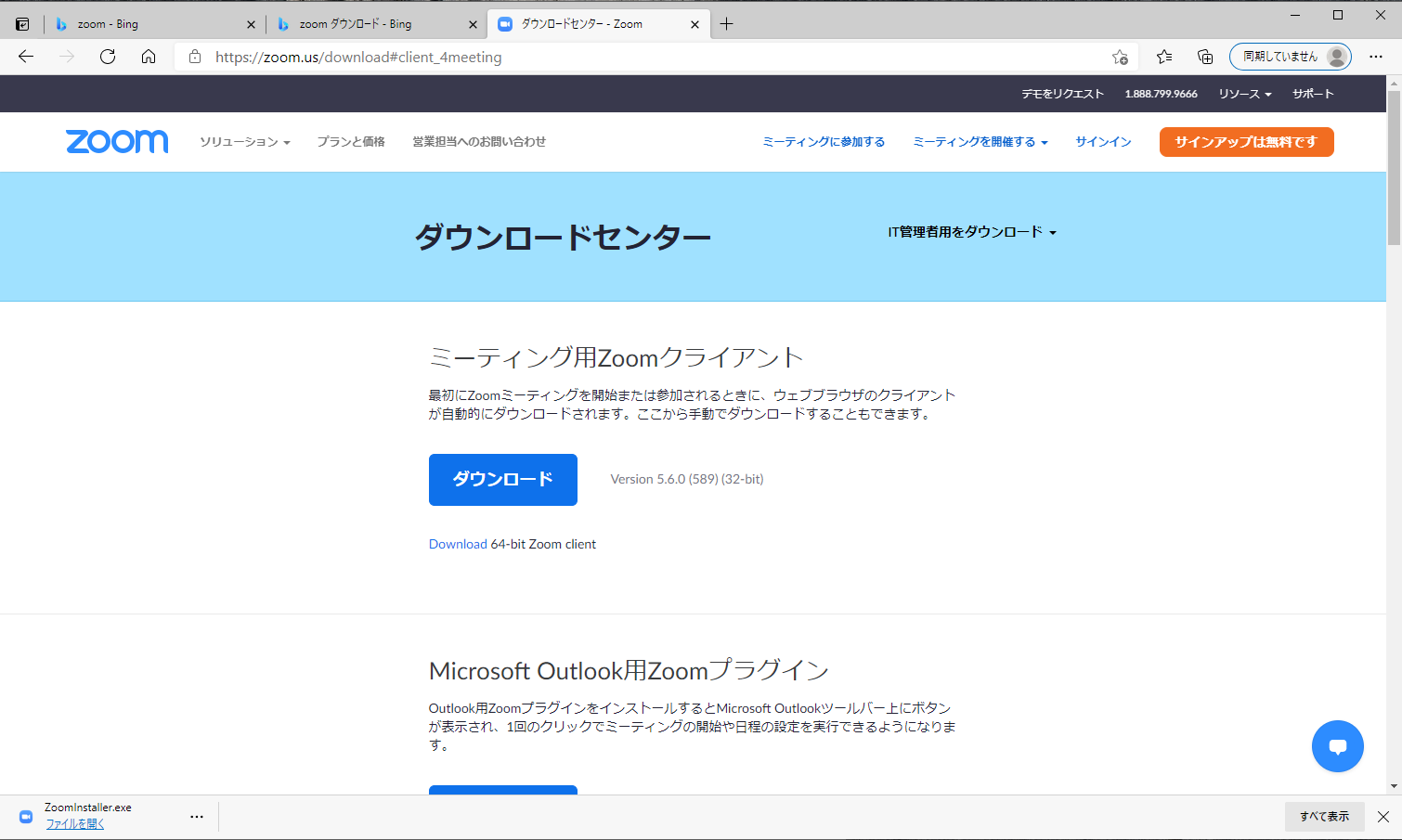1402x840 pixels.
Task: Click the 同期していません profile button
Action: pyautogui.click(x=1290, y=57)
